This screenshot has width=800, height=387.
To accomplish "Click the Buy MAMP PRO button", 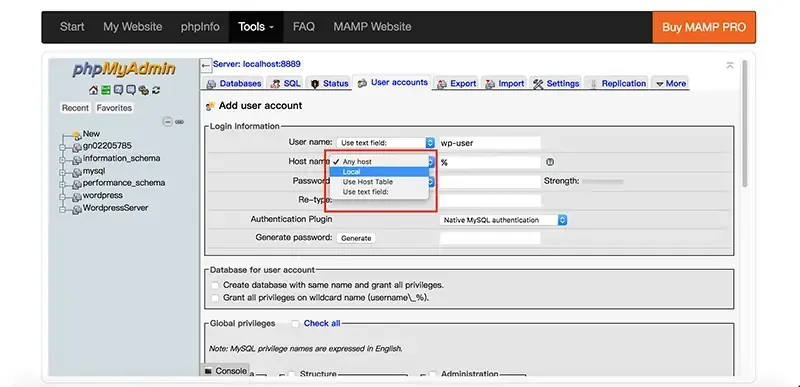I will point(704,27).
